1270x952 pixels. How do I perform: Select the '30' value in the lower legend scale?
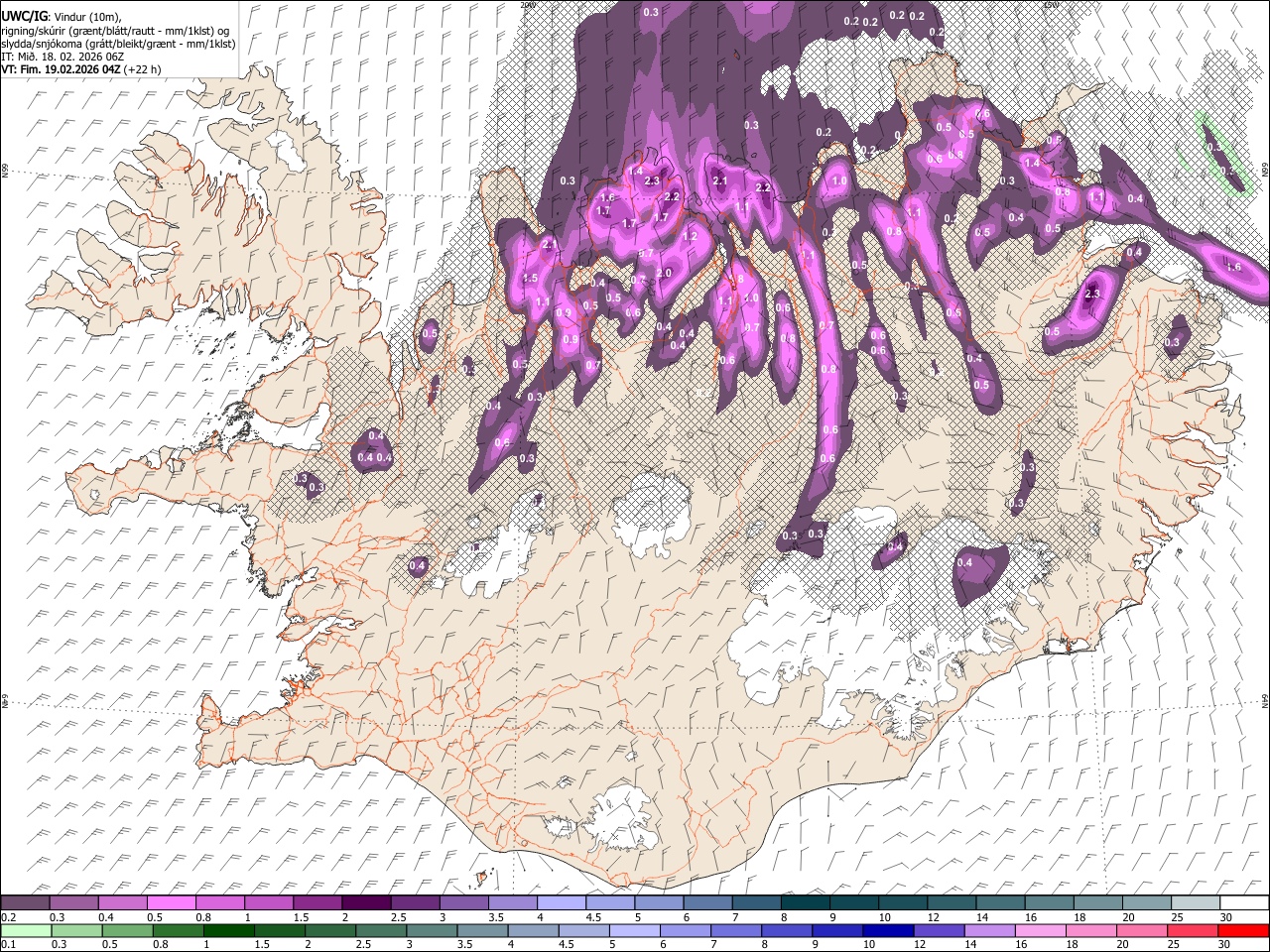(1223, 944)
